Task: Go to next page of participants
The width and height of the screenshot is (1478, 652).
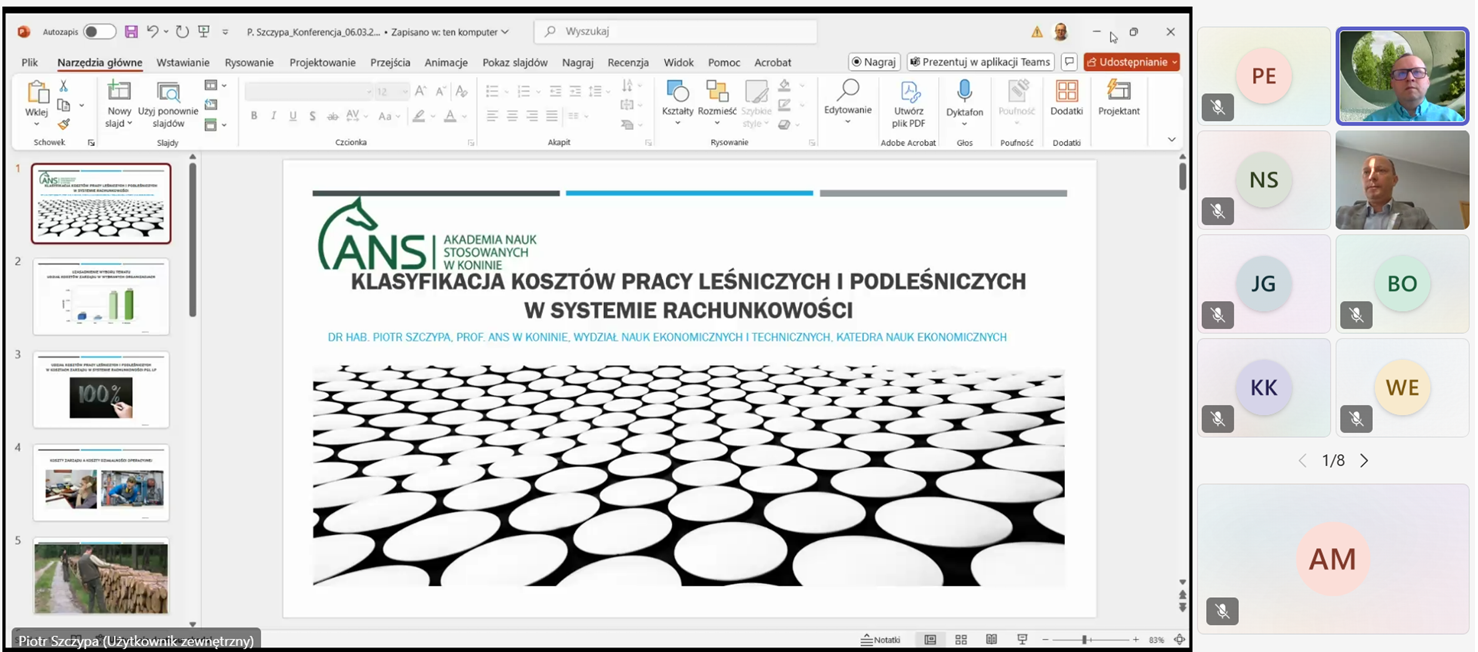Action: pos(1363,461)
